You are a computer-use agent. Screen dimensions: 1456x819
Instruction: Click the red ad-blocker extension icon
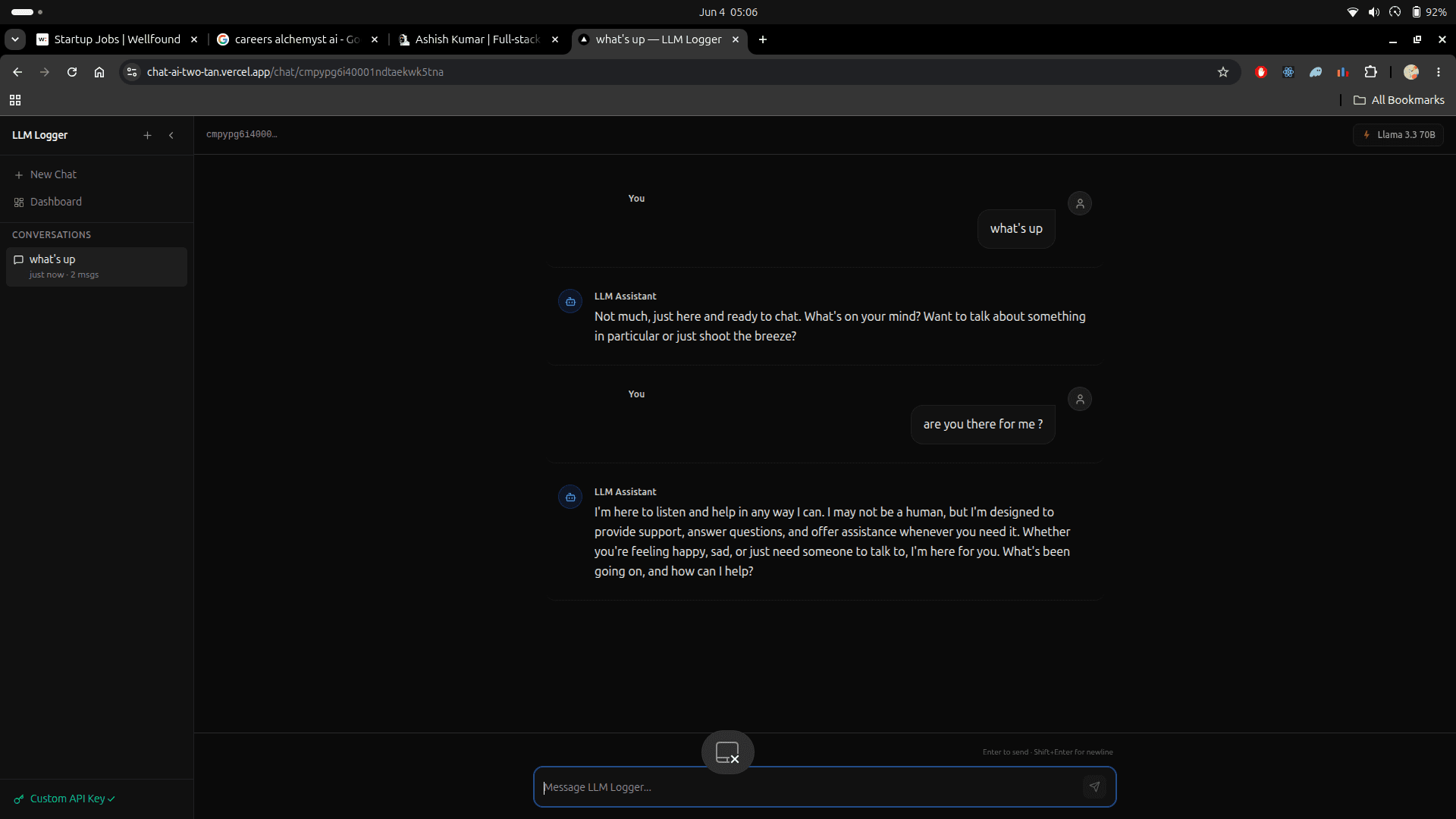point(1261,72)
